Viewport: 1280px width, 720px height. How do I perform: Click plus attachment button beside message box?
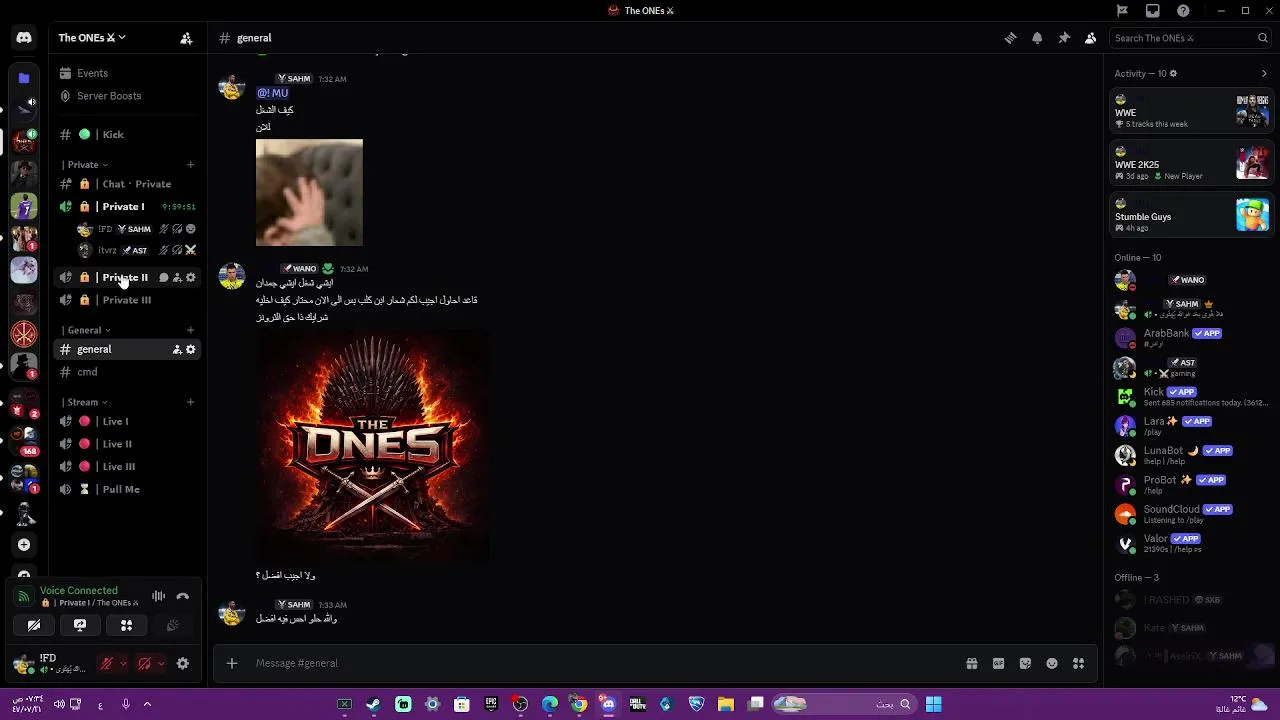[232, 663]
